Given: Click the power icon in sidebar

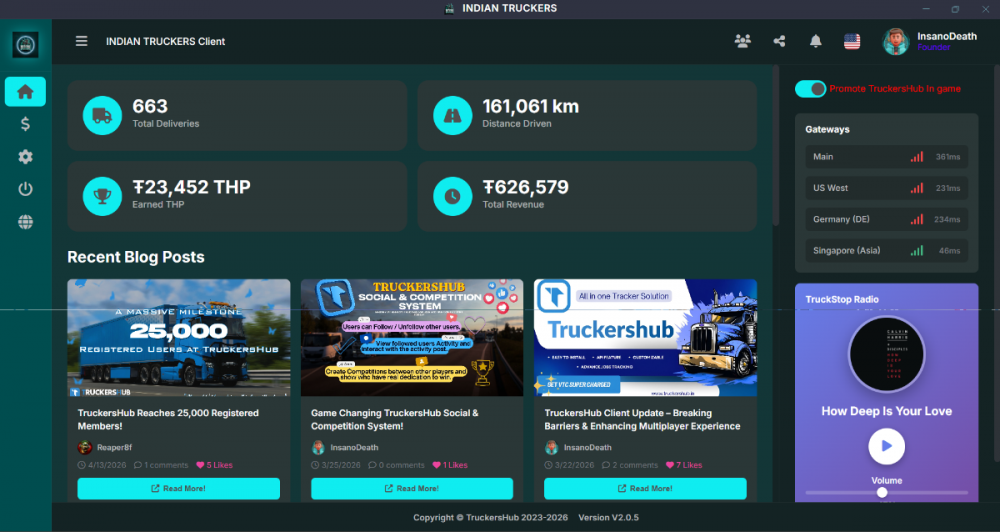Looking at the screenshot, I should [26, 189].
